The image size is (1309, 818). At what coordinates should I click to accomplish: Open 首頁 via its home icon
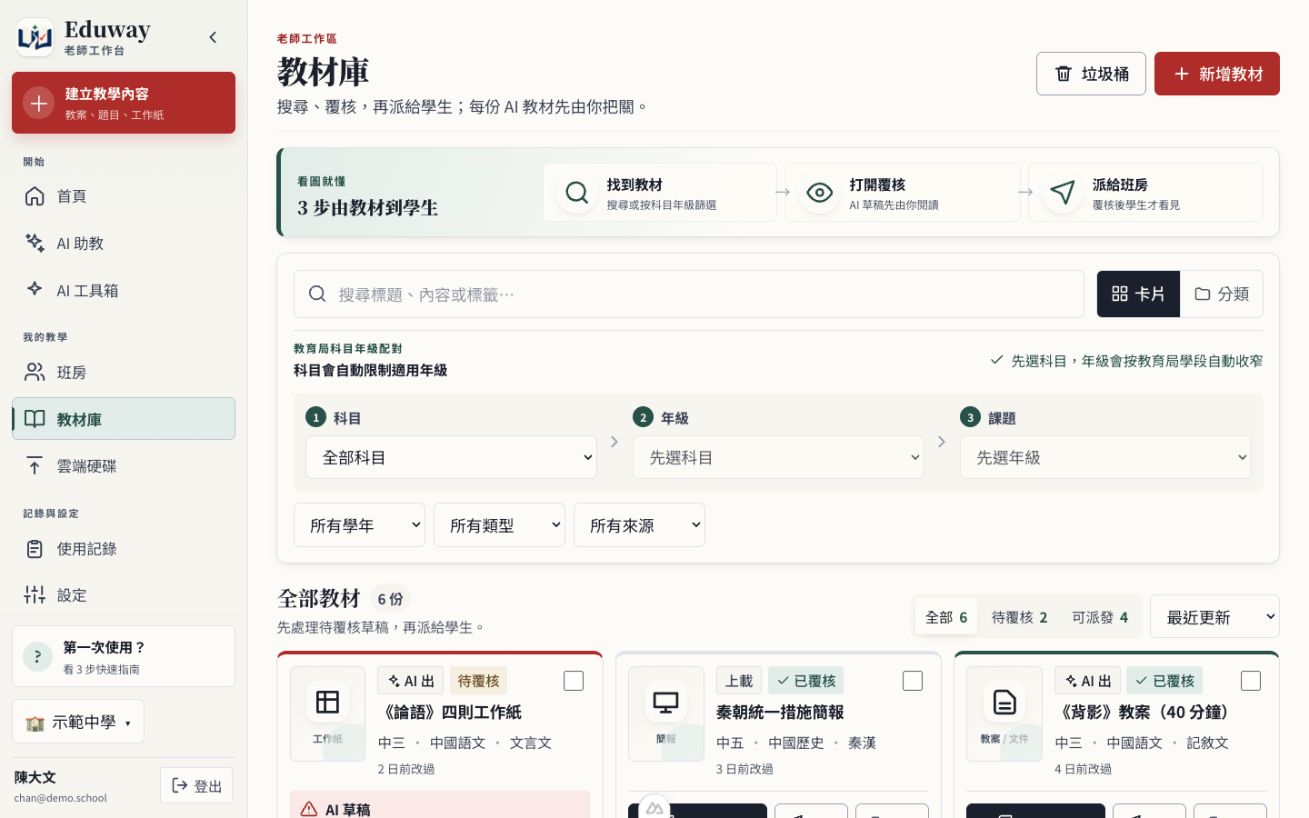pos(35,196)
